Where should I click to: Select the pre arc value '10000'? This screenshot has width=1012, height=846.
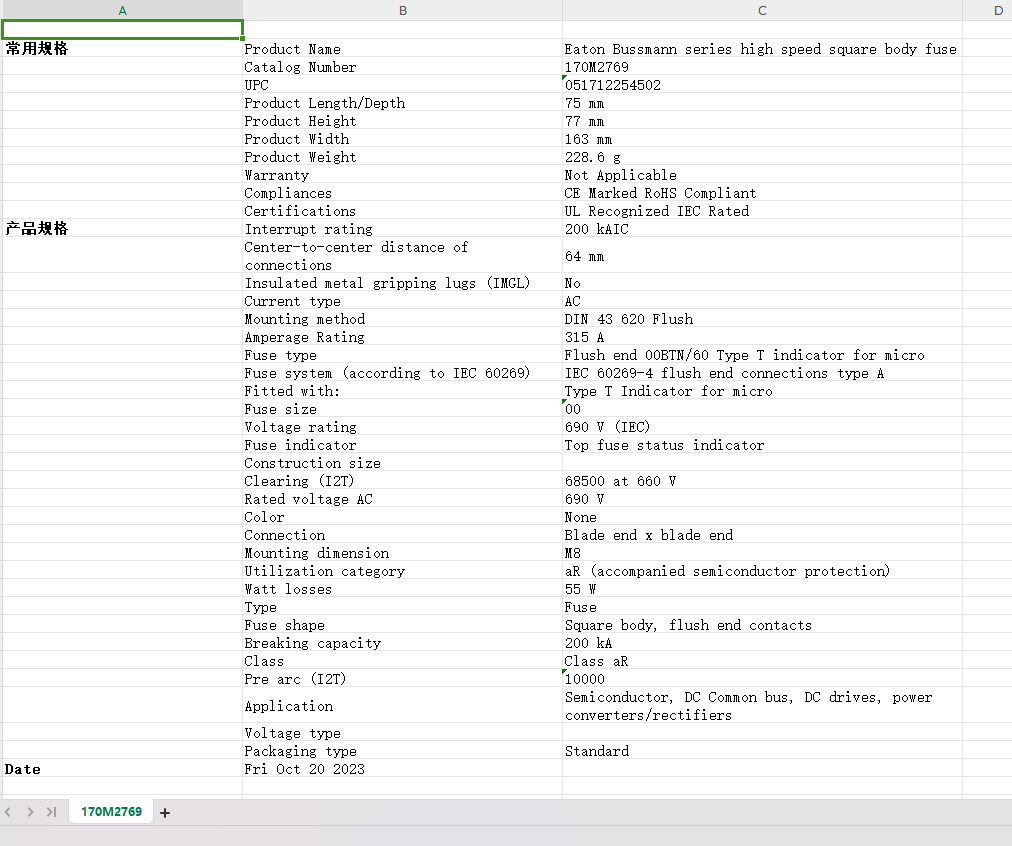click(x=762, y=680)
